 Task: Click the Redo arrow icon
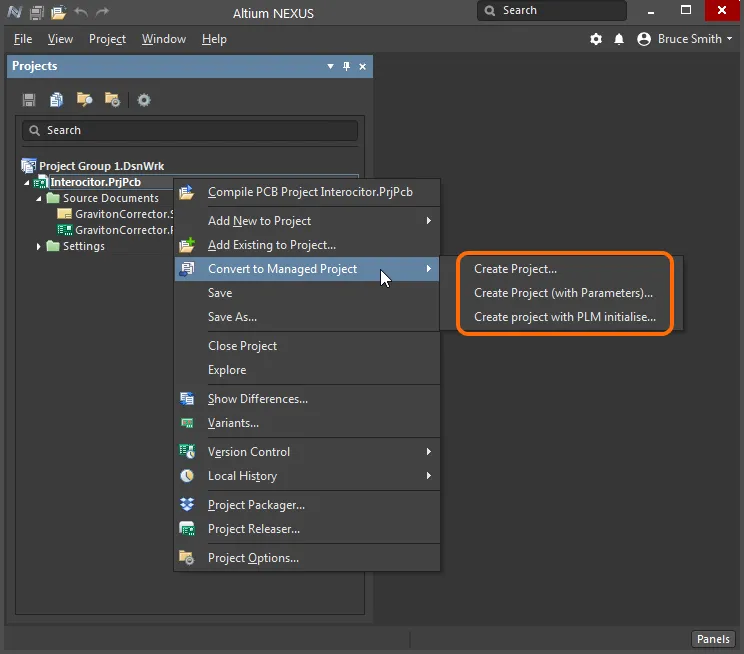102,12
